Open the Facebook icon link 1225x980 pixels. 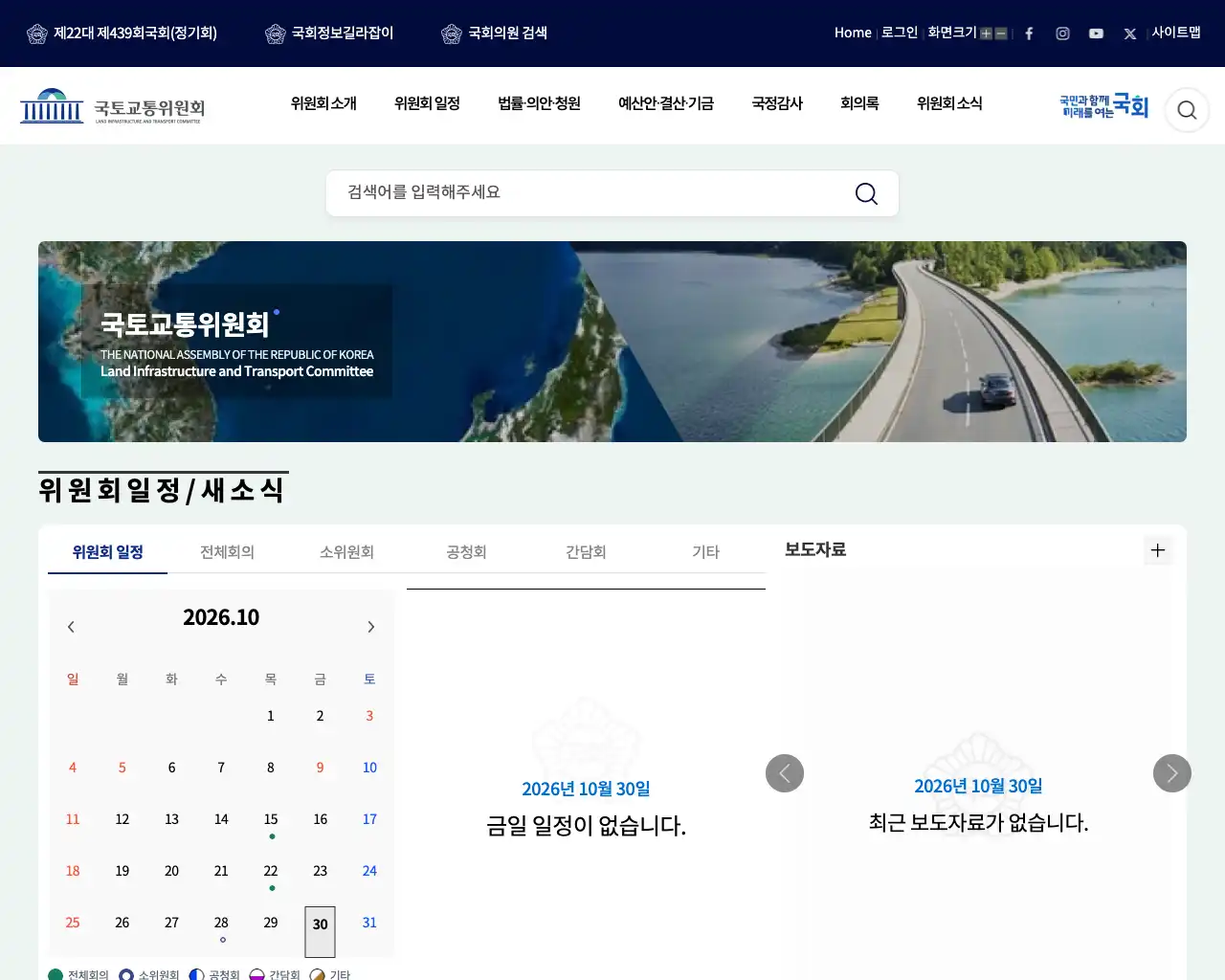coord(1029,33)
